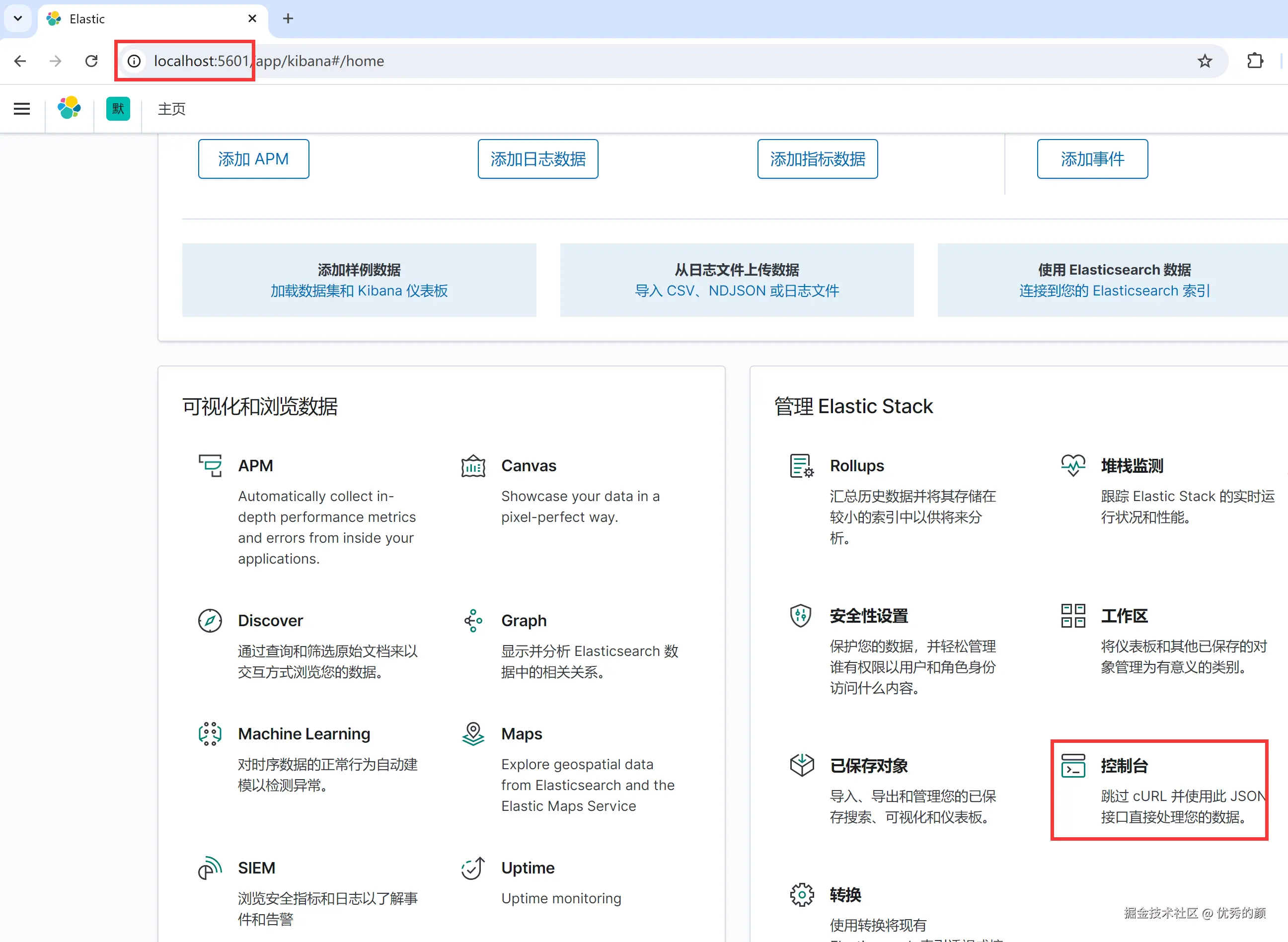Click the Maps location icon
The height and width of the screenshot is (942, 1288).
[473, 733]
